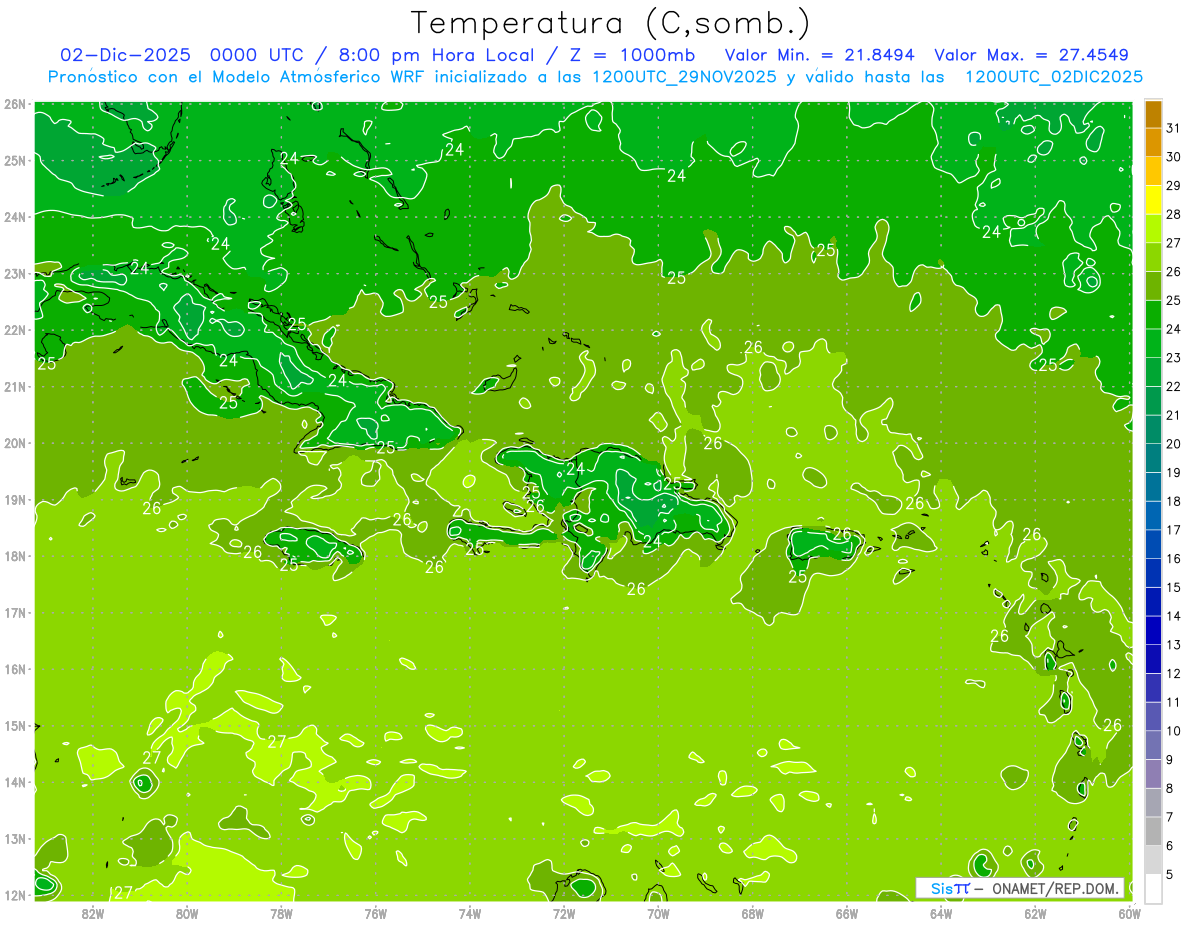Pick the color scale segment between 29 and 30

click(x=1153, y=171)
